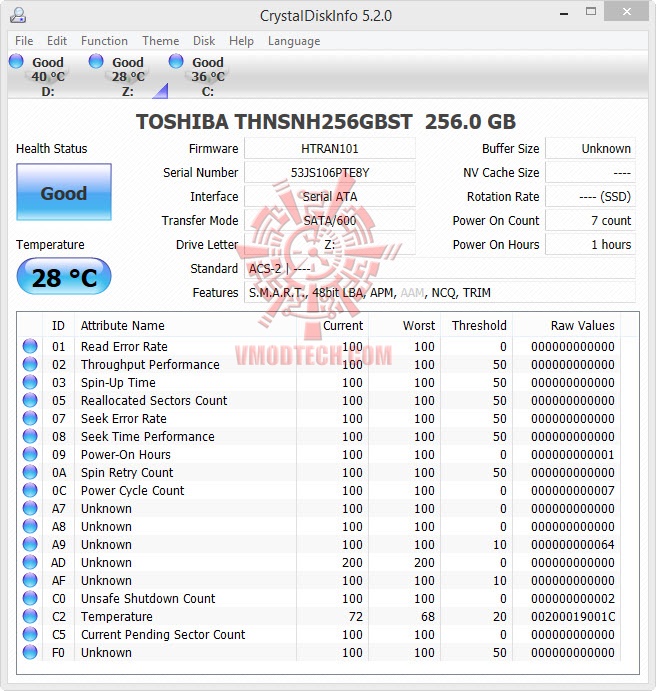Click status orb for attribute AD
Viewport: 656px width, 691px height.
(30, 562)
